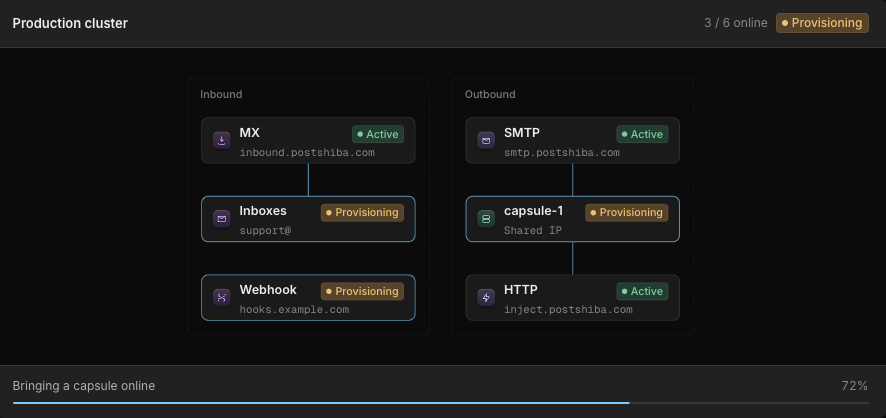Image resolution: width=886 pixels, height=418 pixels.
Task: Click the capsule-1 server icon
Action: pos(486,219)
